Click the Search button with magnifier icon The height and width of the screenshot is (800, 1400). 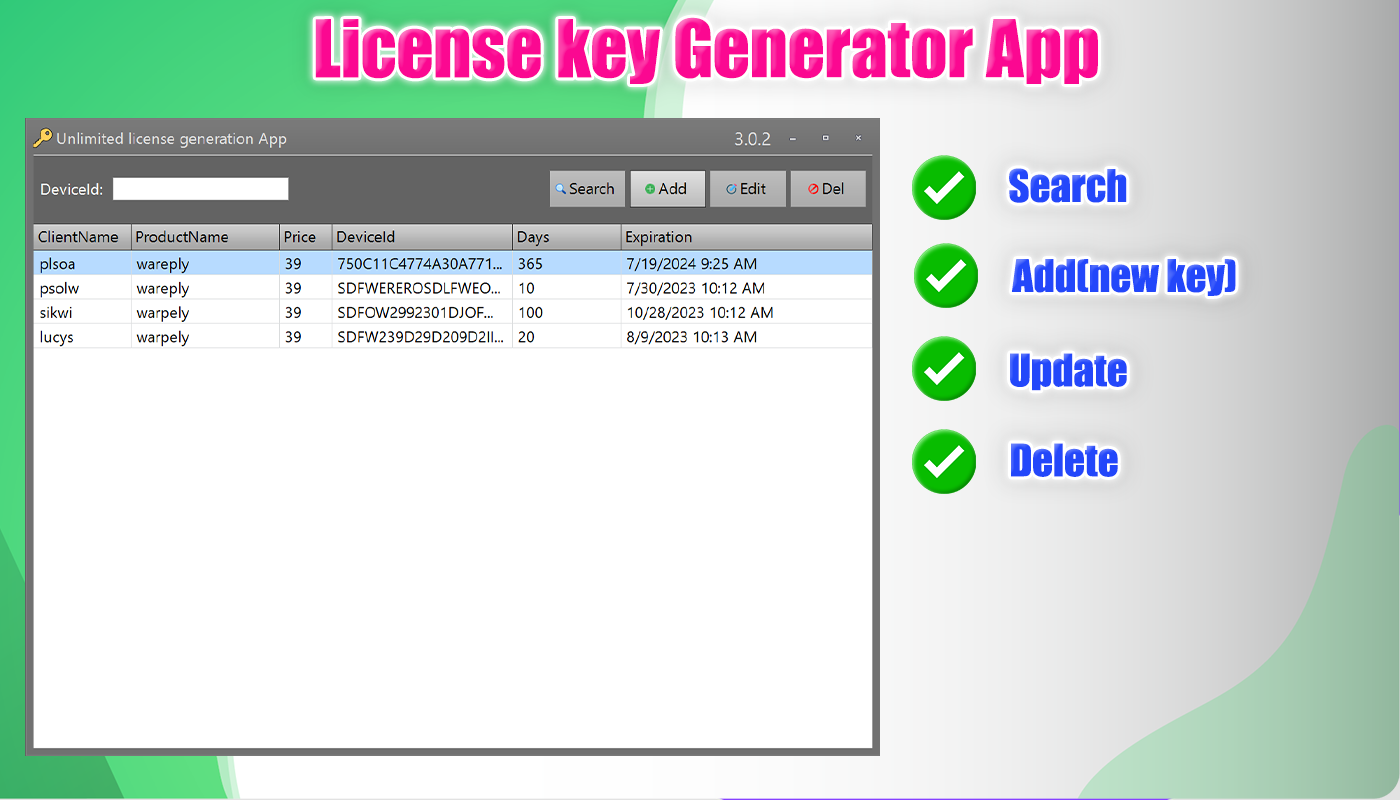tap(587, 189)
